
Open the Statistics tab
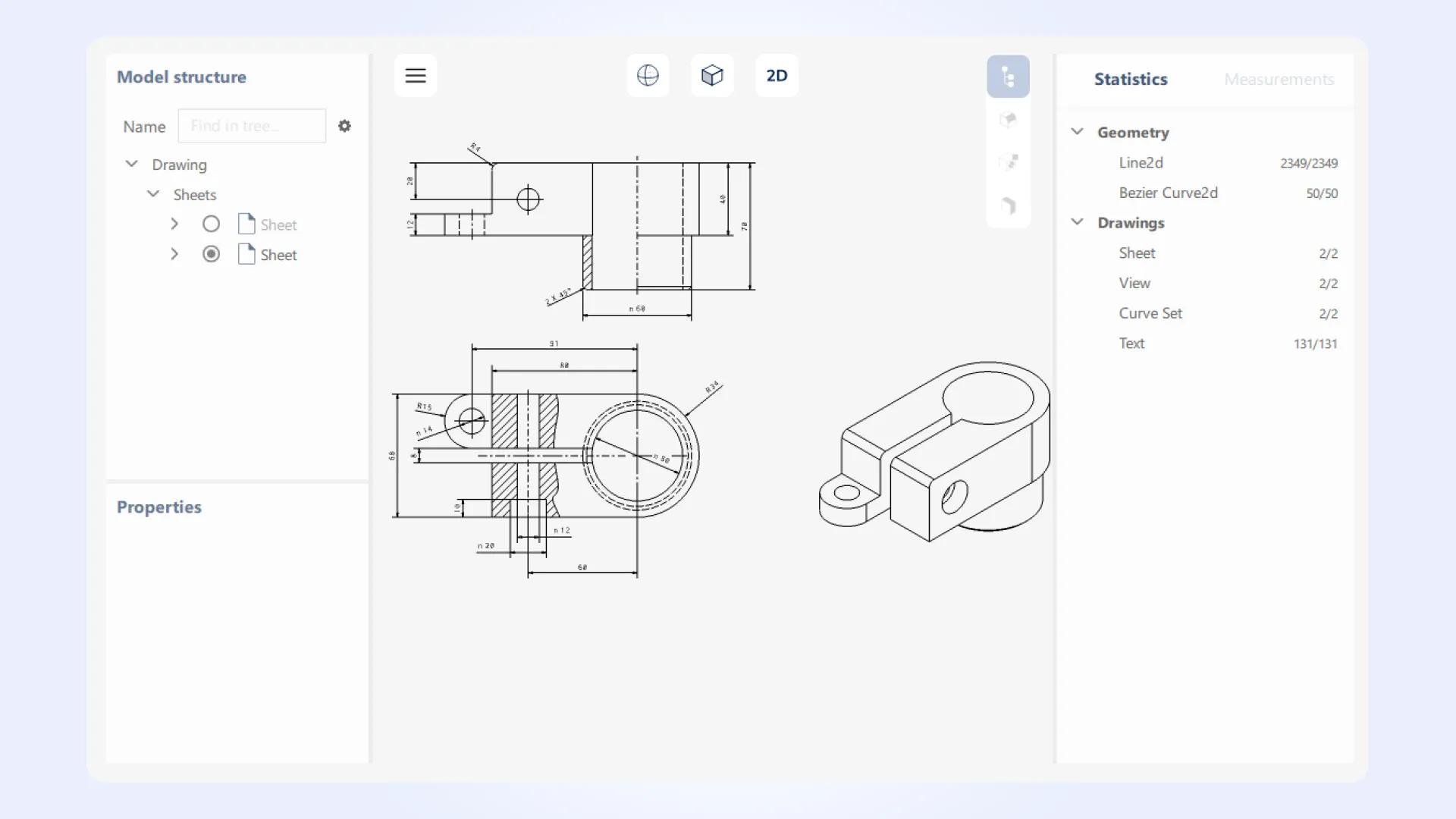click(x=1130, y=79)
